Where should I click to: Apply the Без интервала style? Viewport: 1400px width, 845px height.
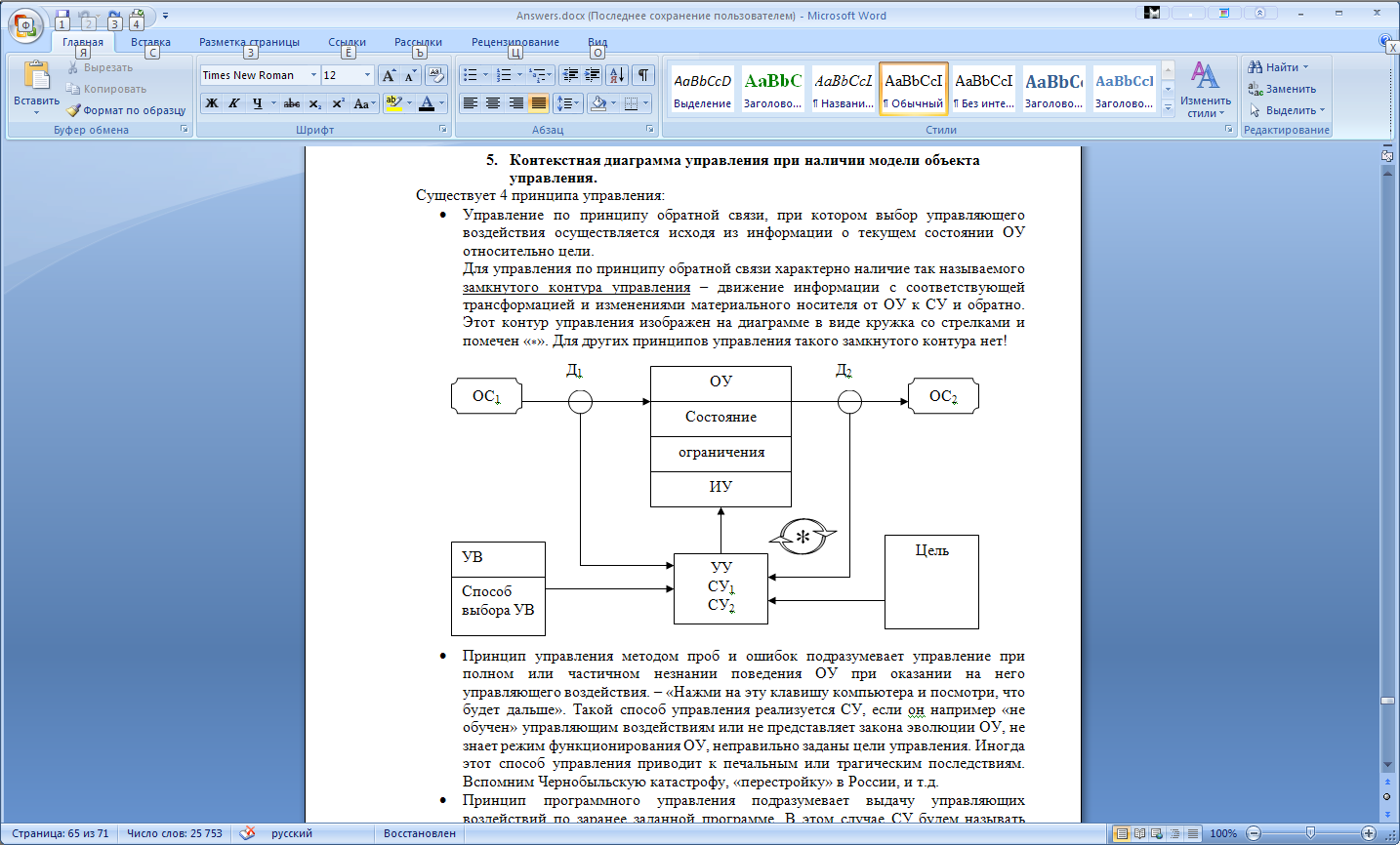tap(984, 89)
